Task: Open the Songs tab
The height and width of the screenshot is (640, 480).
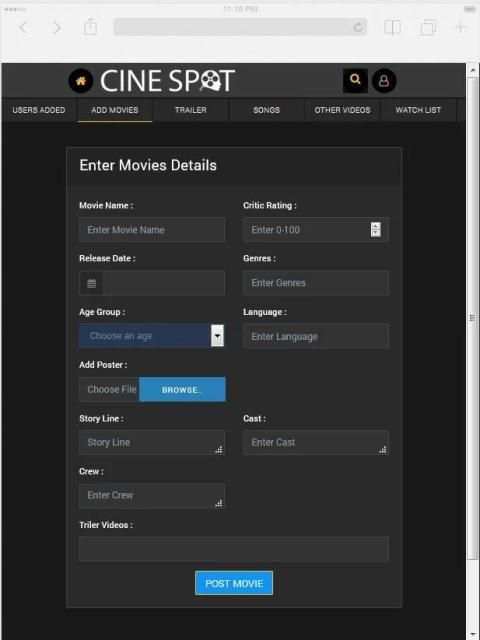Action: point(266,110)
